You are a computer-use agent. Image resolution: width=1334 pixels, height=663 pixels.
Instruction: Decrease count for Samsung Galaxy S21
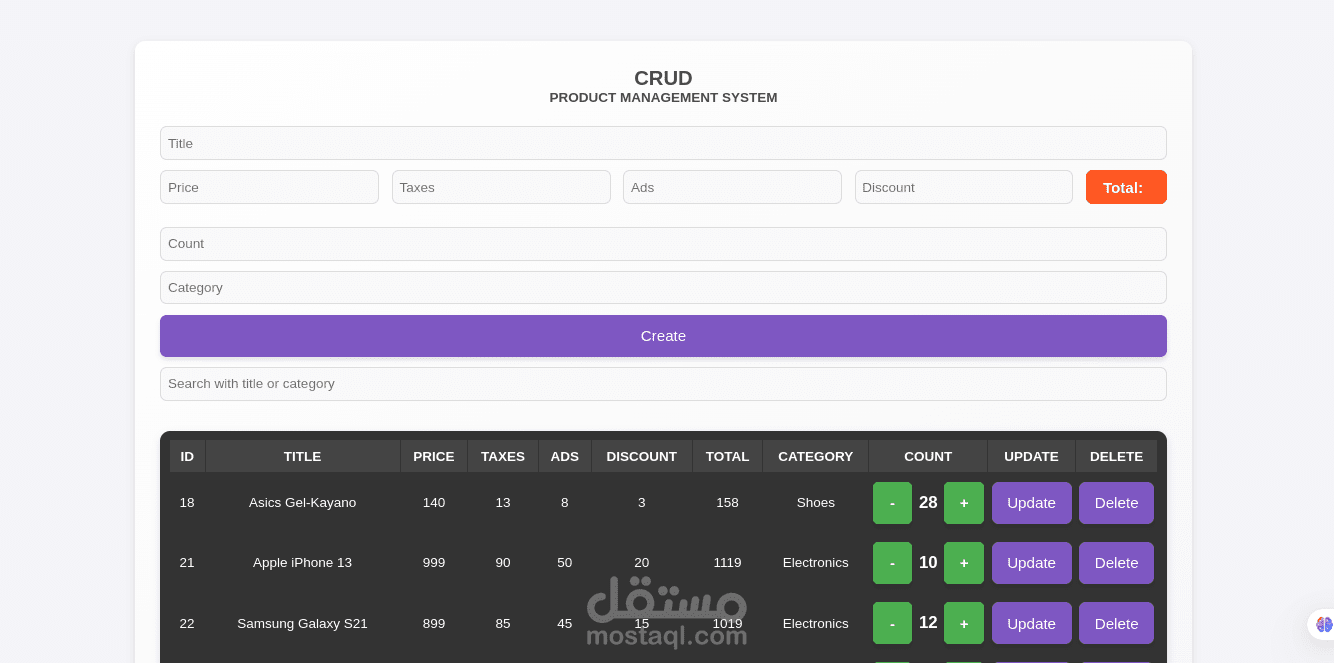pos(892,623)
